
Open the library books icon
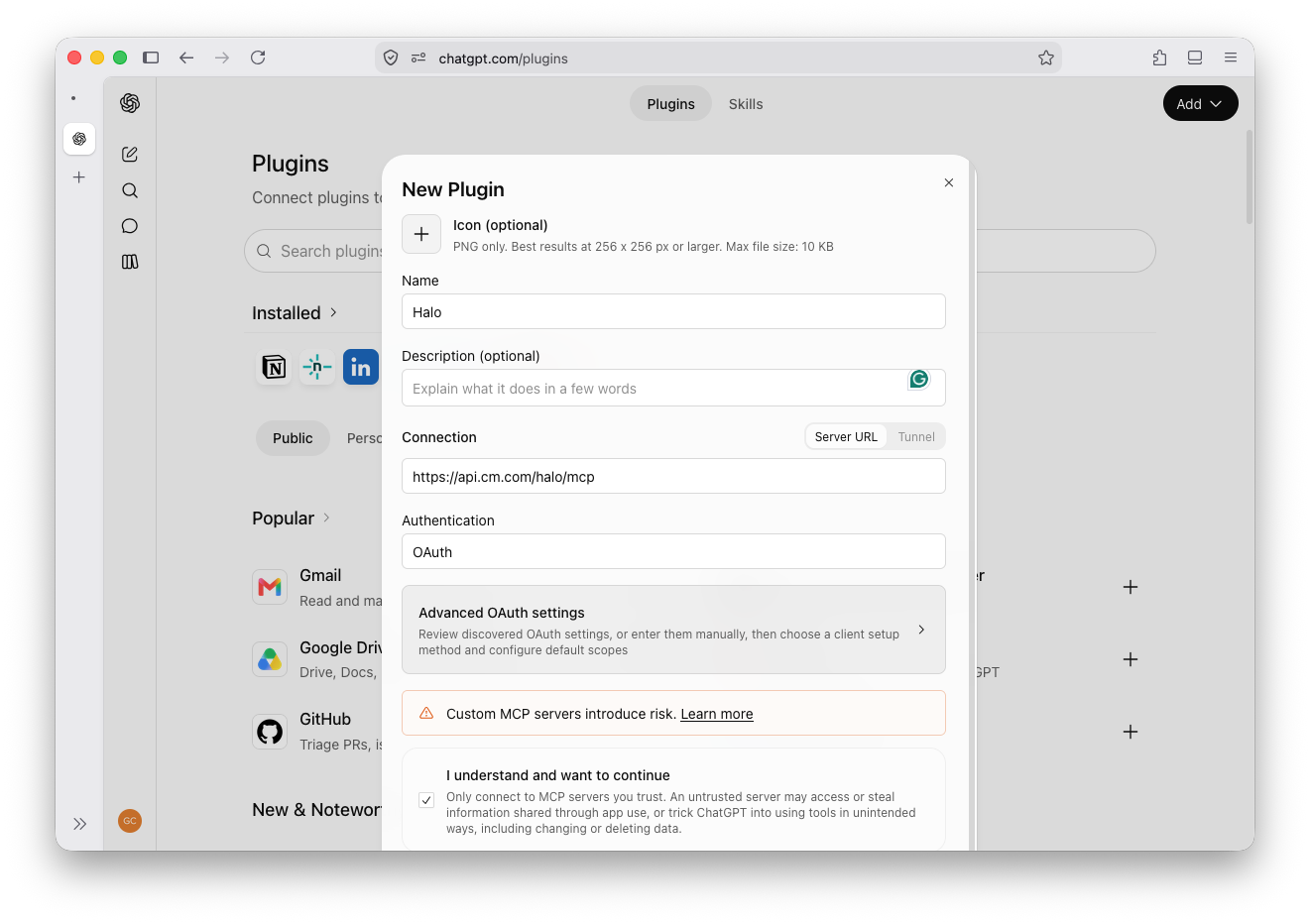(130, 262)
